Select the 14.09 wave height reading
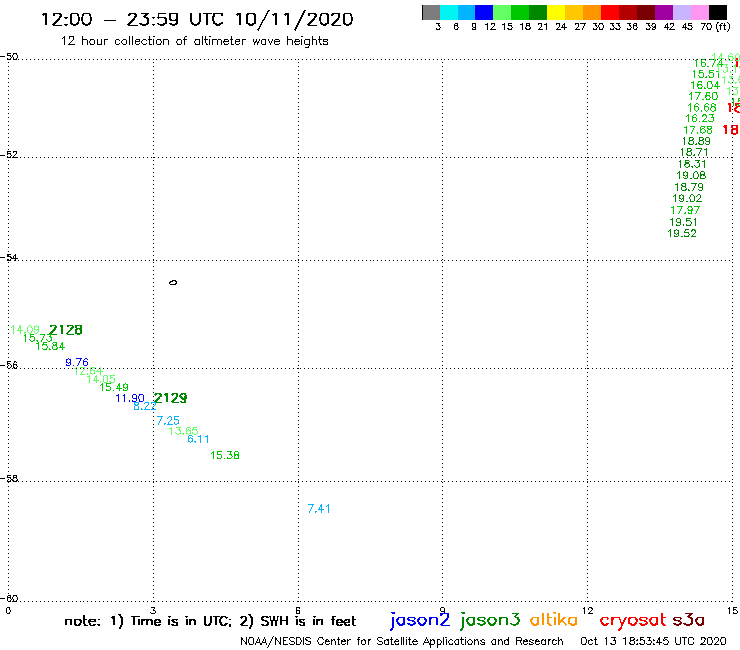 click(25, 329)
